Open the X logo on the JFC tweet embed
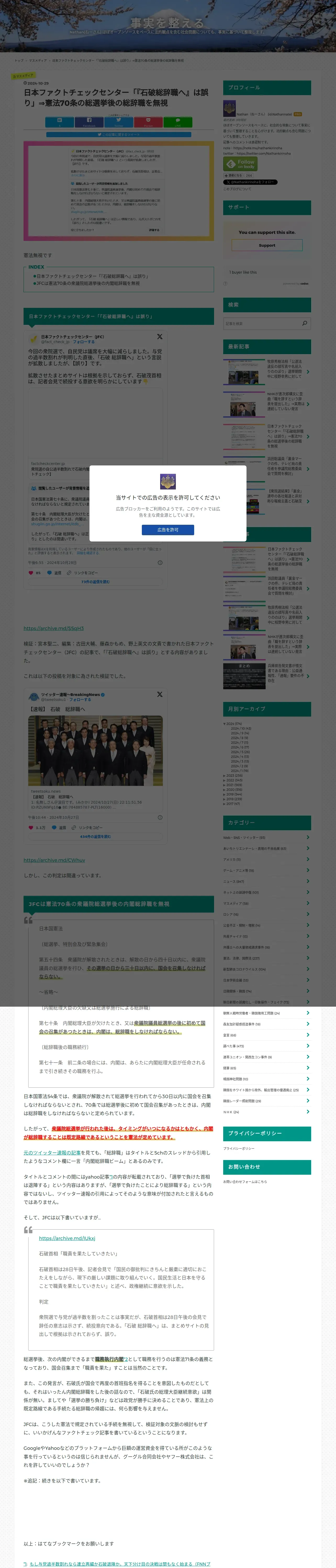The width and height of the screenshot is (336, 1568). (160, 337)
